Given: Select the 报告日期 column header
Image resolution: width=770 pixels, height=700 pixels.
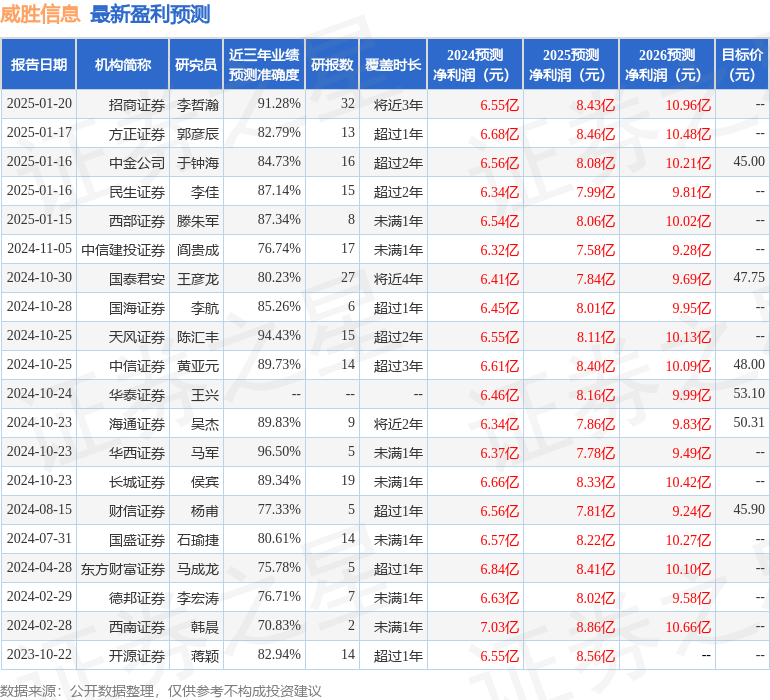Looking at the screenshot, I should [39, 65].
